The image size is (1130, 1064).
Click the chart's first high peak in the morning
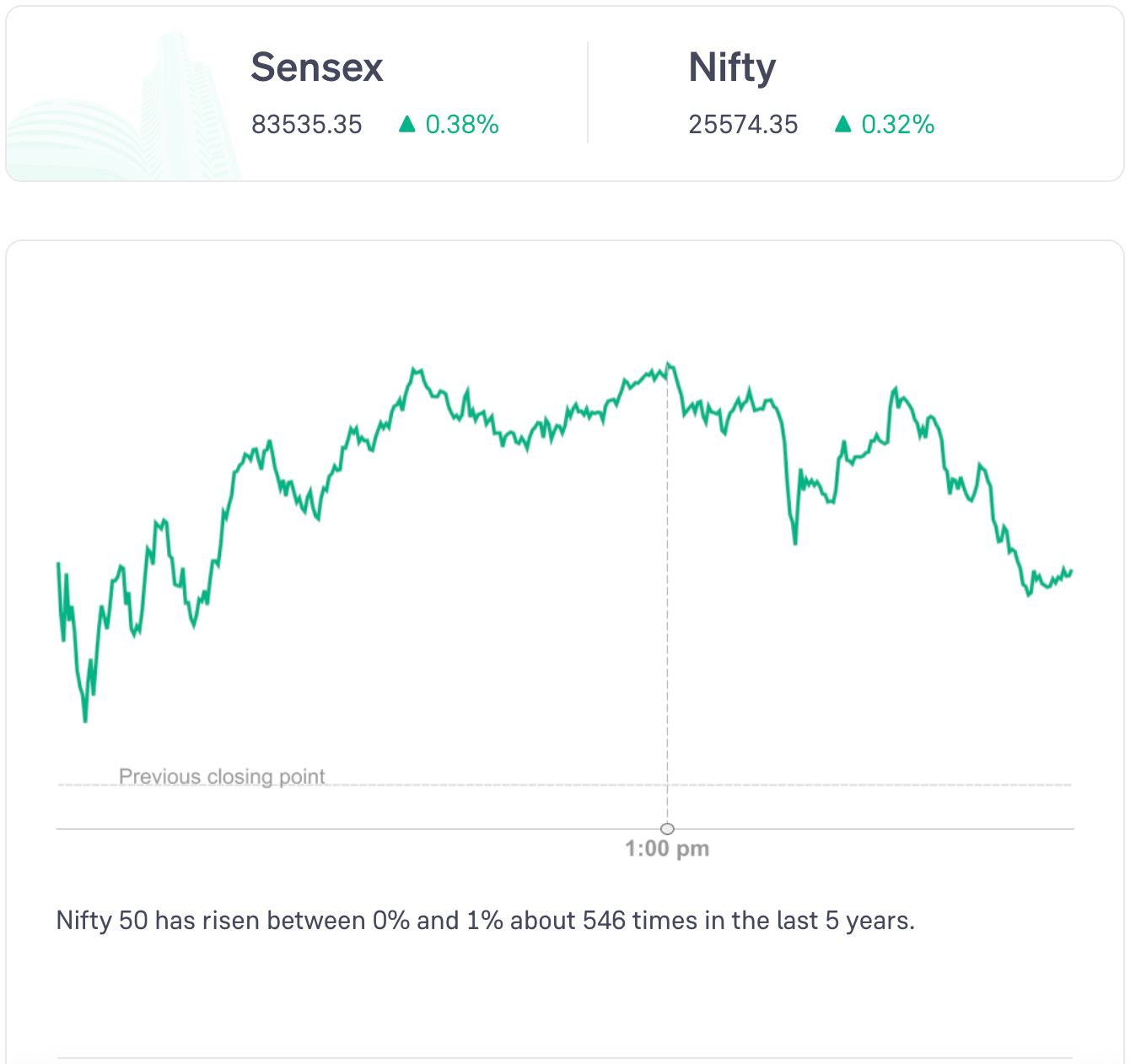pyautogui.click(x=414, y=369)
